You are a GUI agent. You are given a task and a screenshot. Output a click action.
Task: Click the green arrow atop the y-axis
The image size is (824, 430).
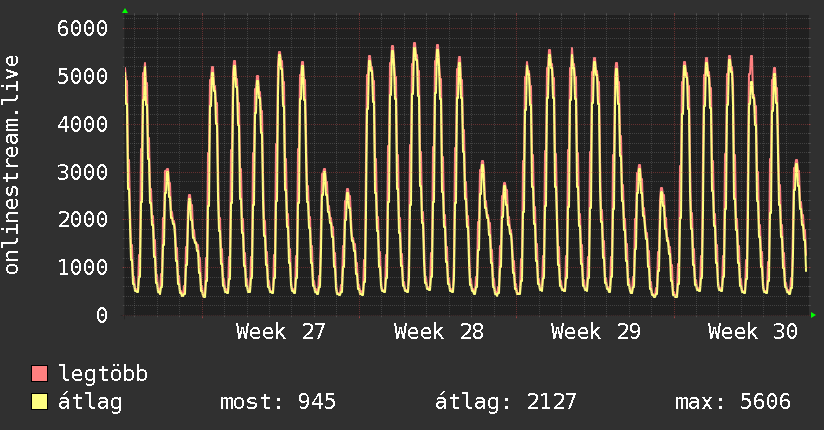tap(125, 11)
